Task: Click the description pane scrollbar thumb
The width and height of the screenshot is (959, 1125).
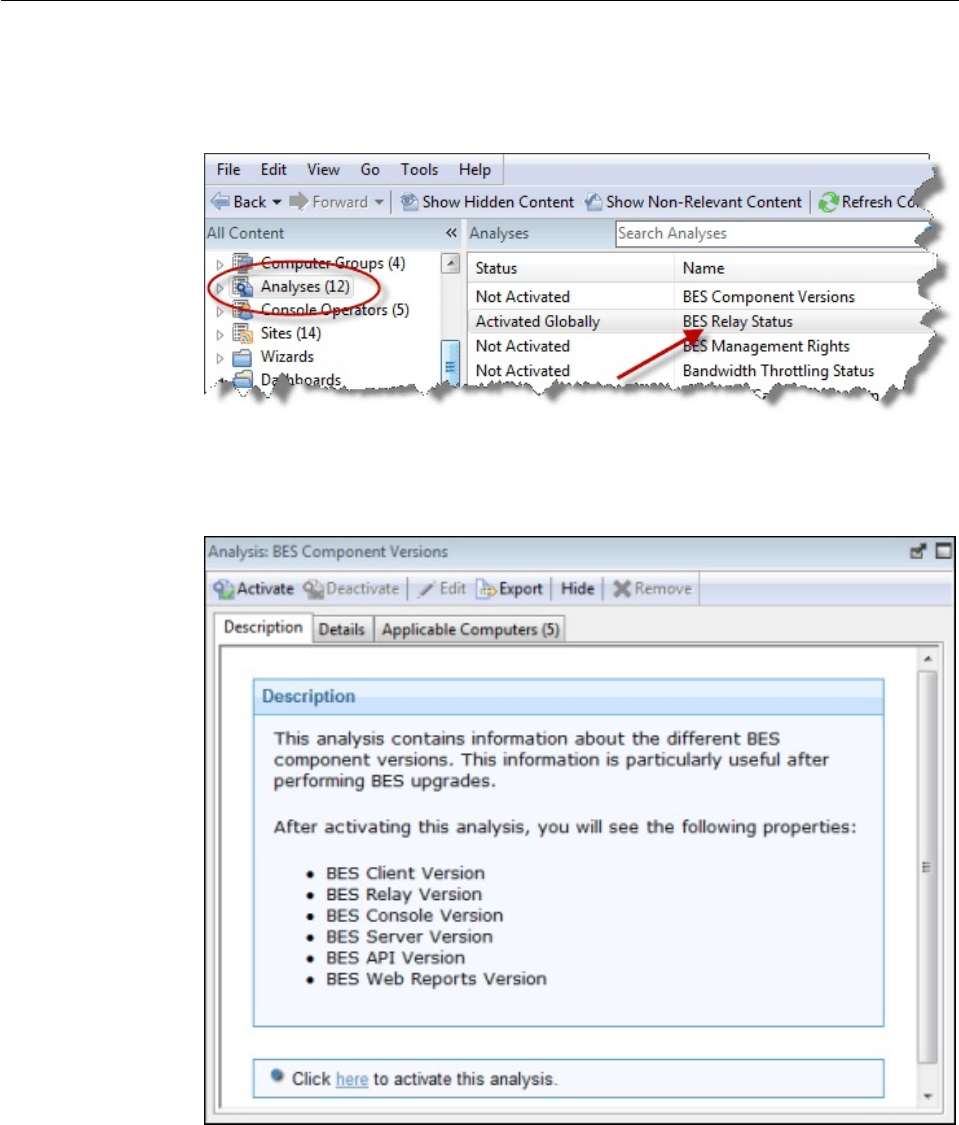Action: (927, 867)
